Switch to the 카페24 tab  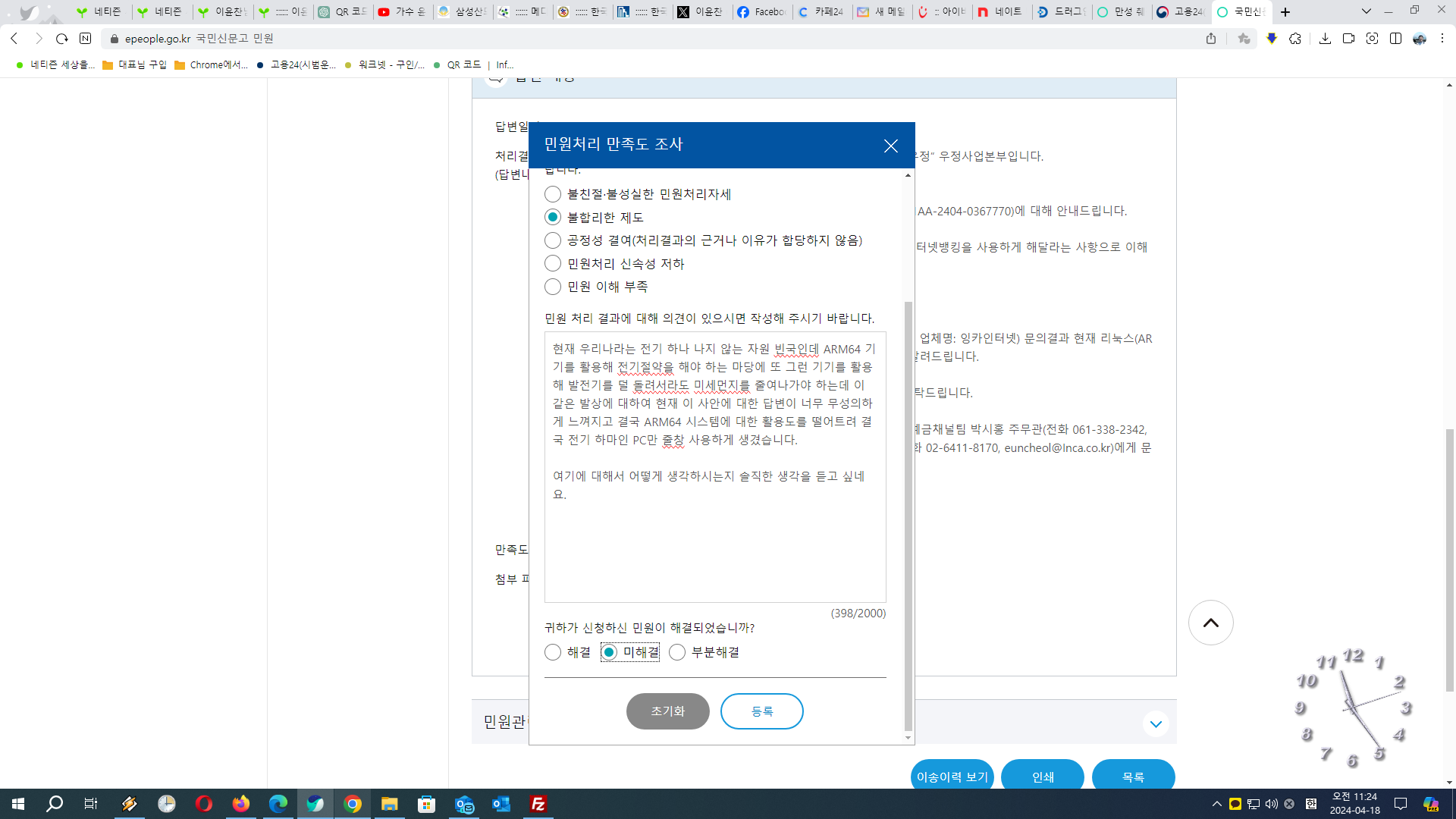[821, 12]
